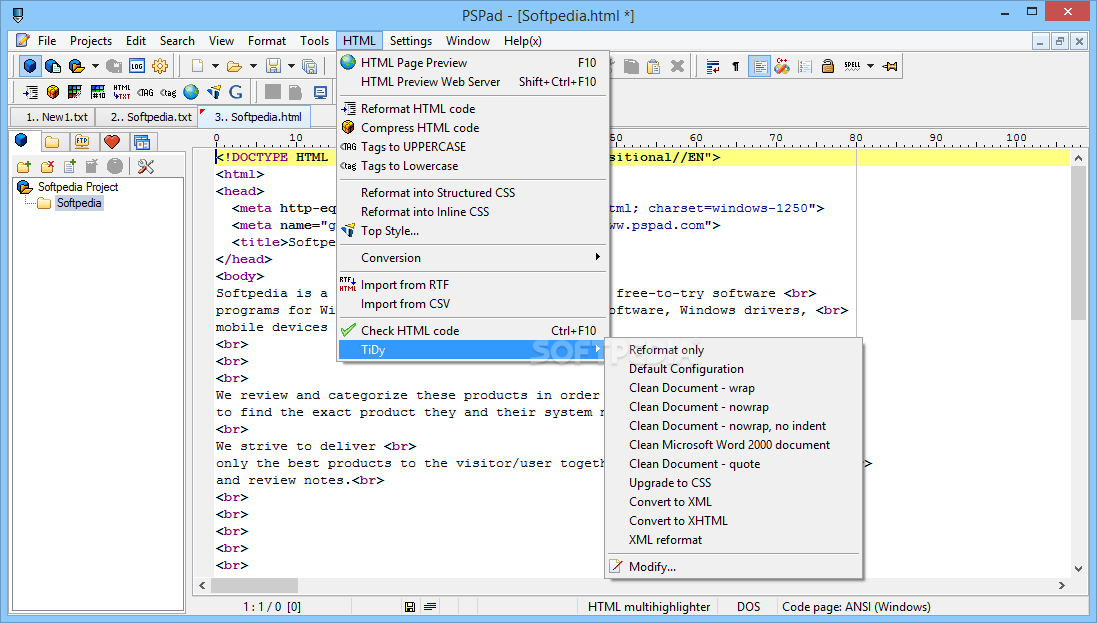Click the HTML to TXT toolbar icon
1097x623 pixels.
click(x=122, y=92)
